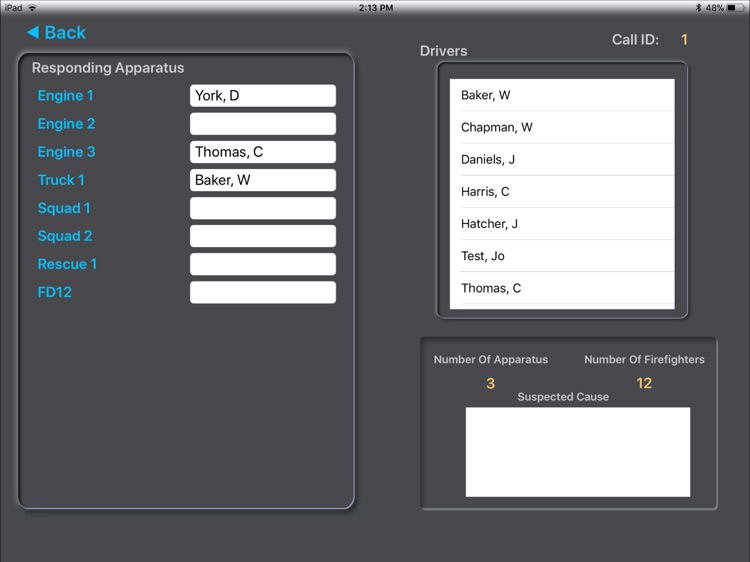Tap the Truck 1 apparatus label
The width and height of the screenshot is (750, 562).
pyautogui.click(x=61, y=180)
